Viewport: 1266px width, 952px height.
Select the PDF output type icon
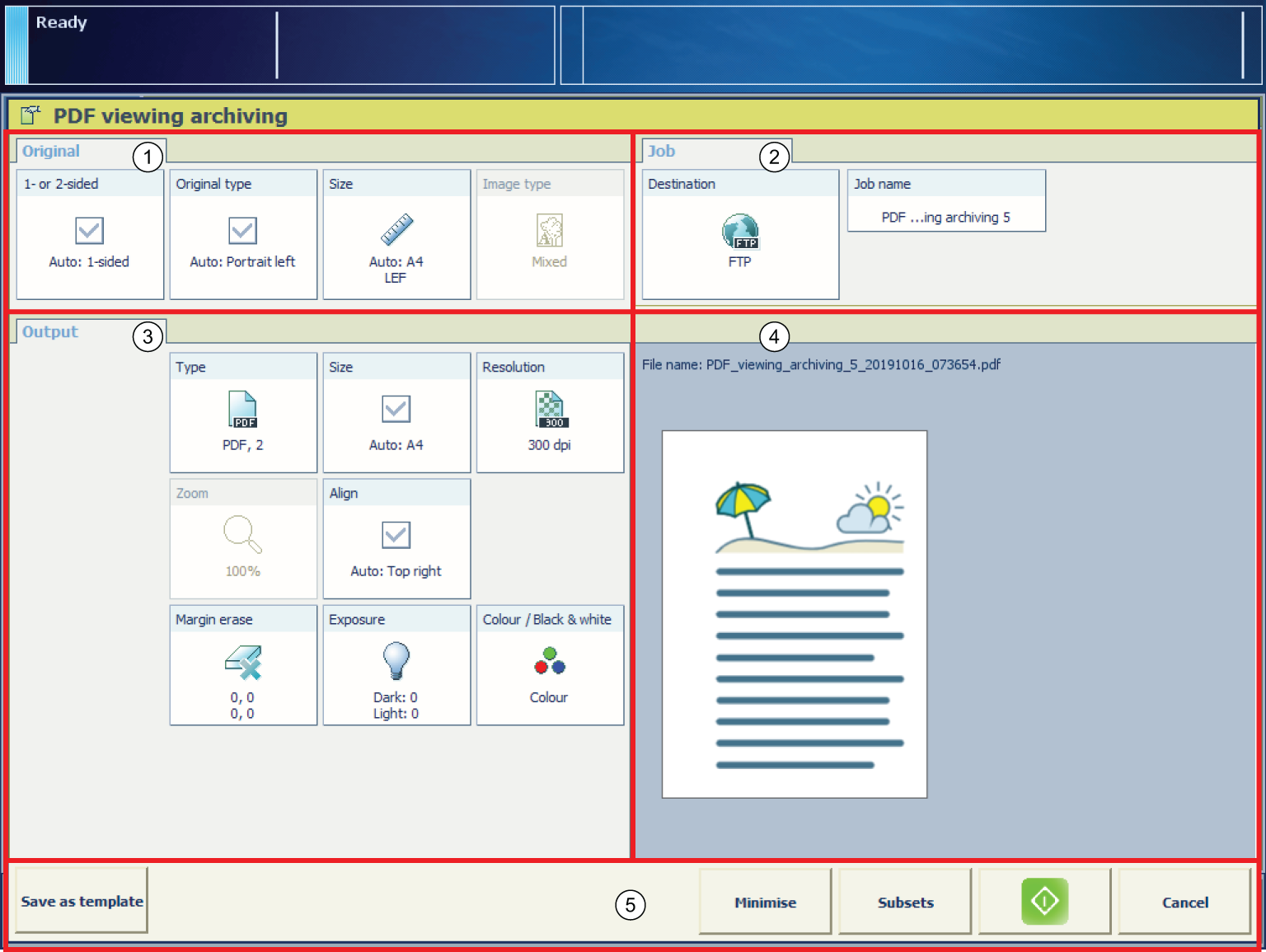pos(242,410)
